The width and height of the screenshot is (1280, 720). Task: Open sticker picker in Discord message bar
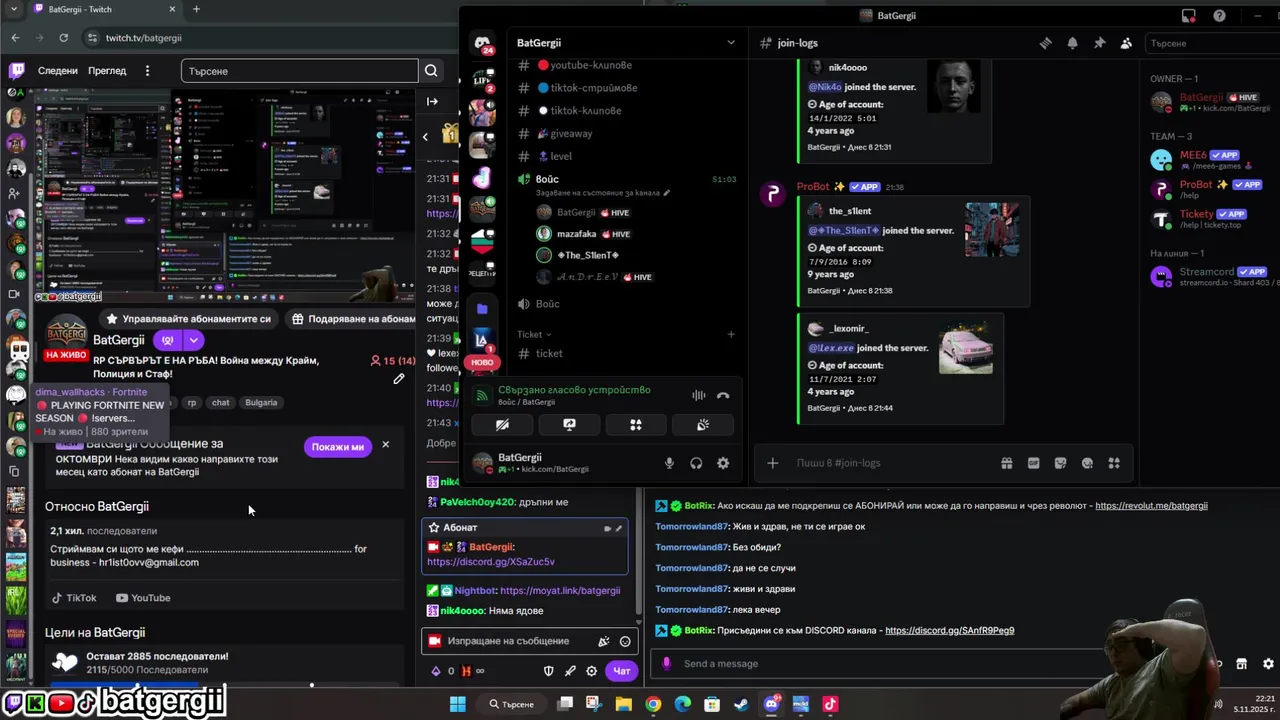click(x=1061, y=463)
